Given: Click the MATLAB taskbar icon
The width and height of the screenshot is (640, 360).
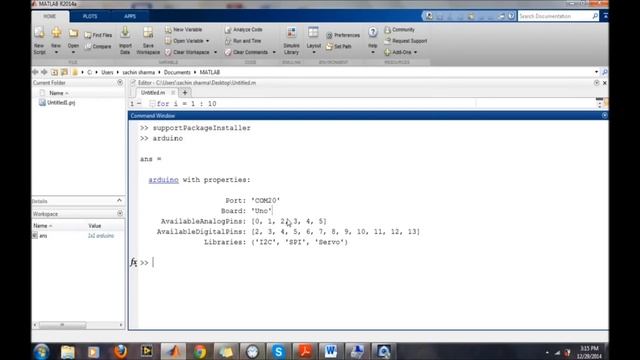Looking at the screenshot, I should pyautogui.click(x=173, y=351).
